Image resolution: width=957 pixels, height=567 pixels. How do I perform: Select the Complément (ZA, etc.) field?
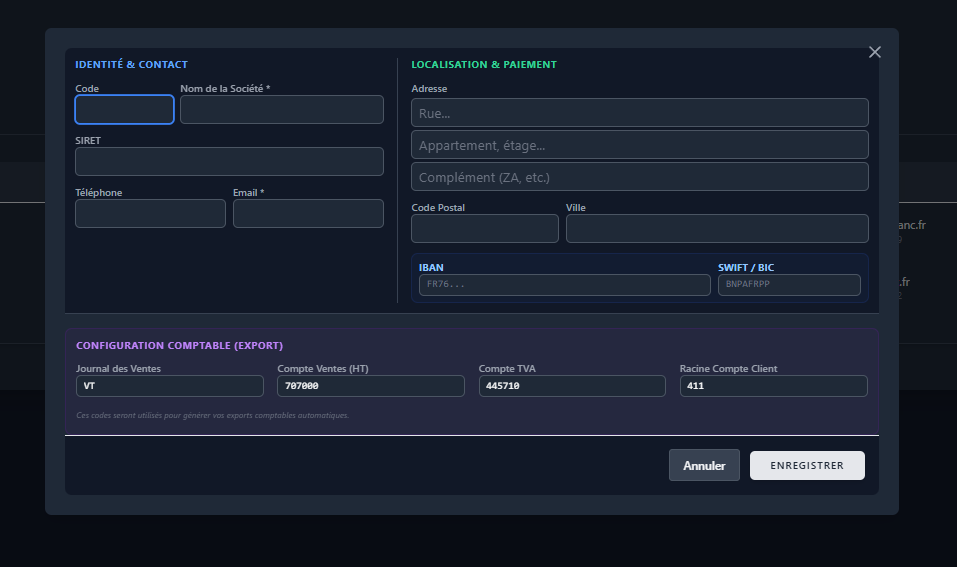pos(640,177)
